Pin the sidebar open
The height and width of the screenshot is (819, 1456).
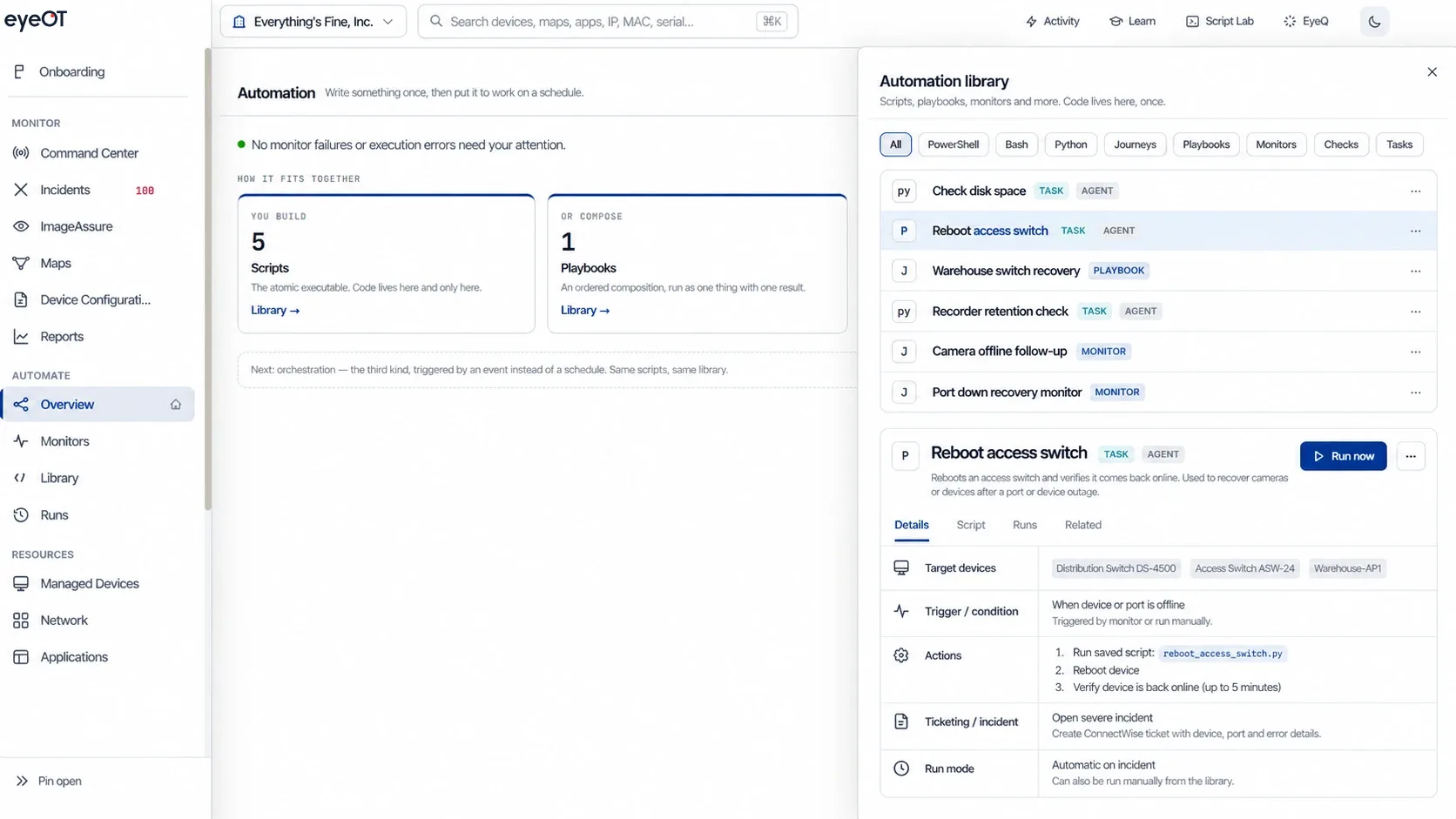49,782
